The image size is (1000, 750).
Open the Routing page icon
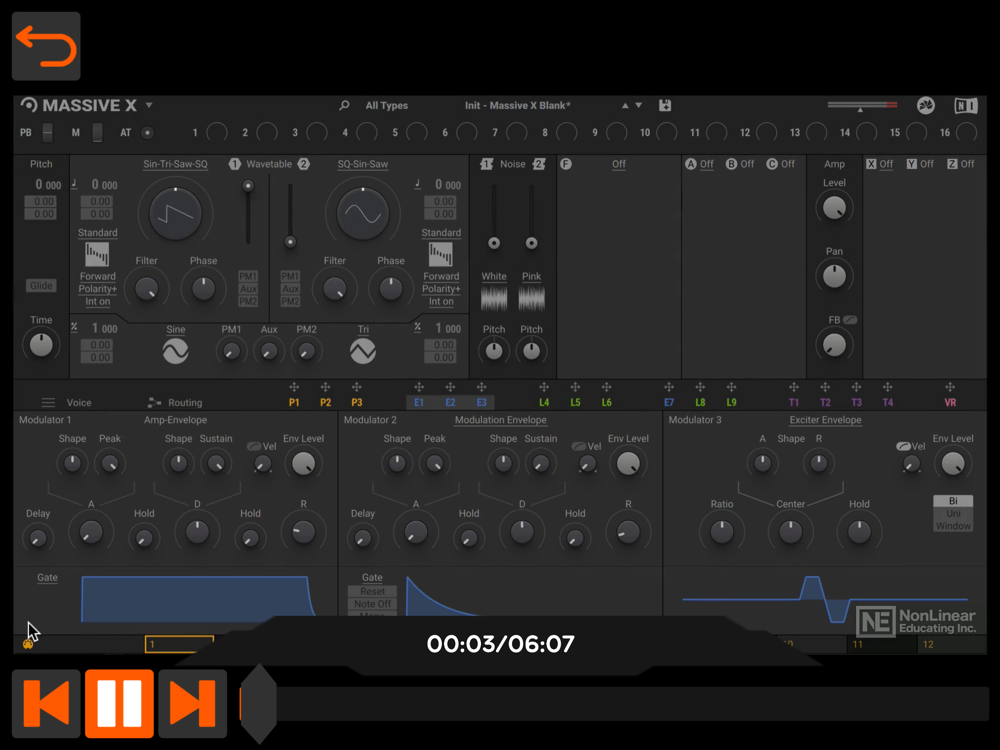click(x=154, y=402)
